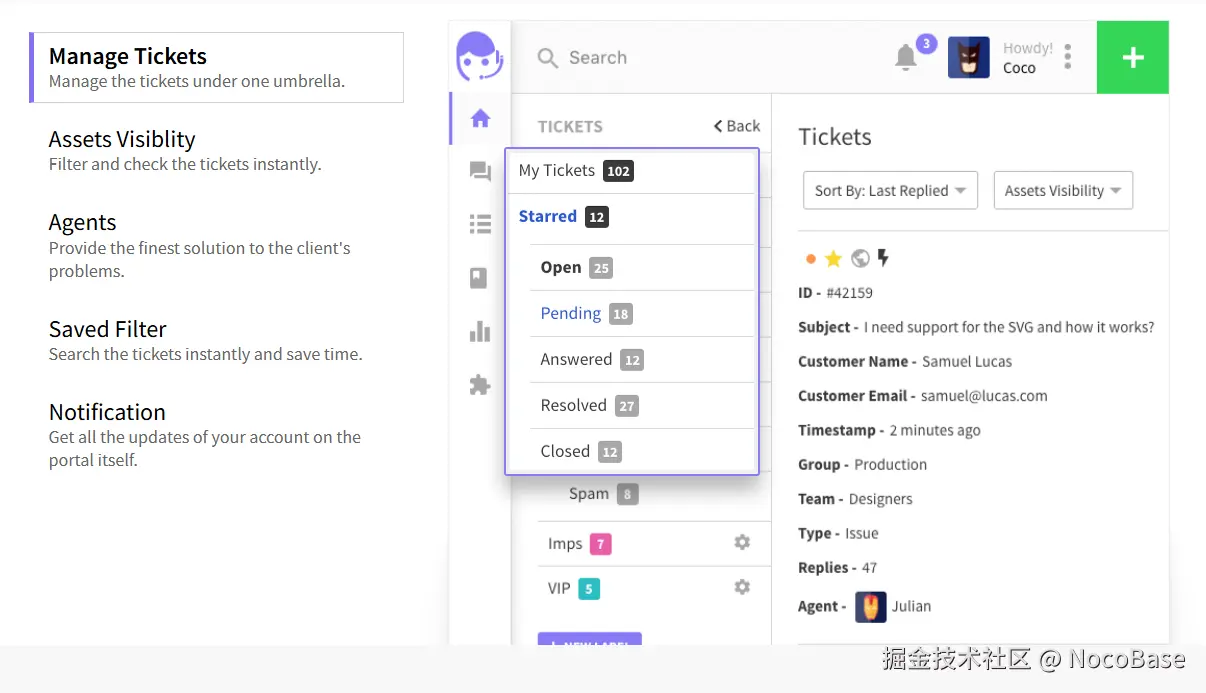1206x693 pixels.
Task: Select the Answered status filter
Action: [641, 360]
